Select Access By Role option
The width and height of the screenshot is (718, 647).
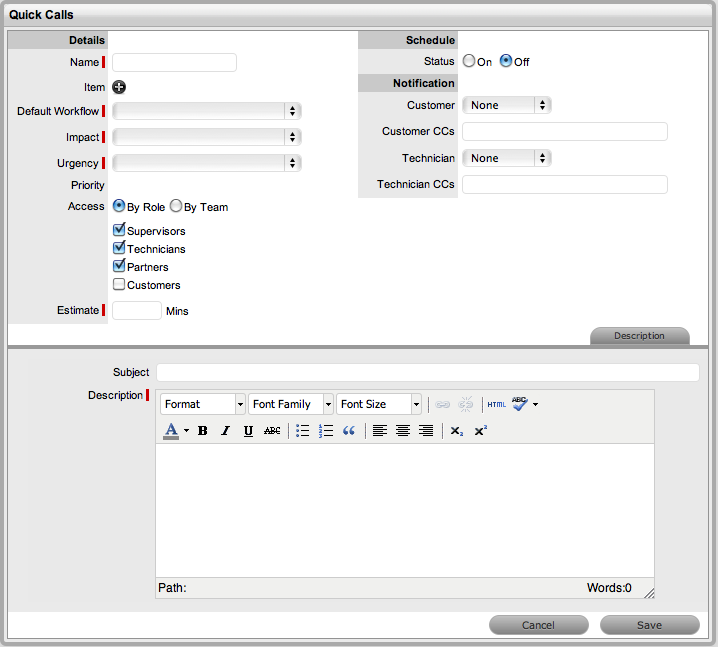click(x=119, y=206)
